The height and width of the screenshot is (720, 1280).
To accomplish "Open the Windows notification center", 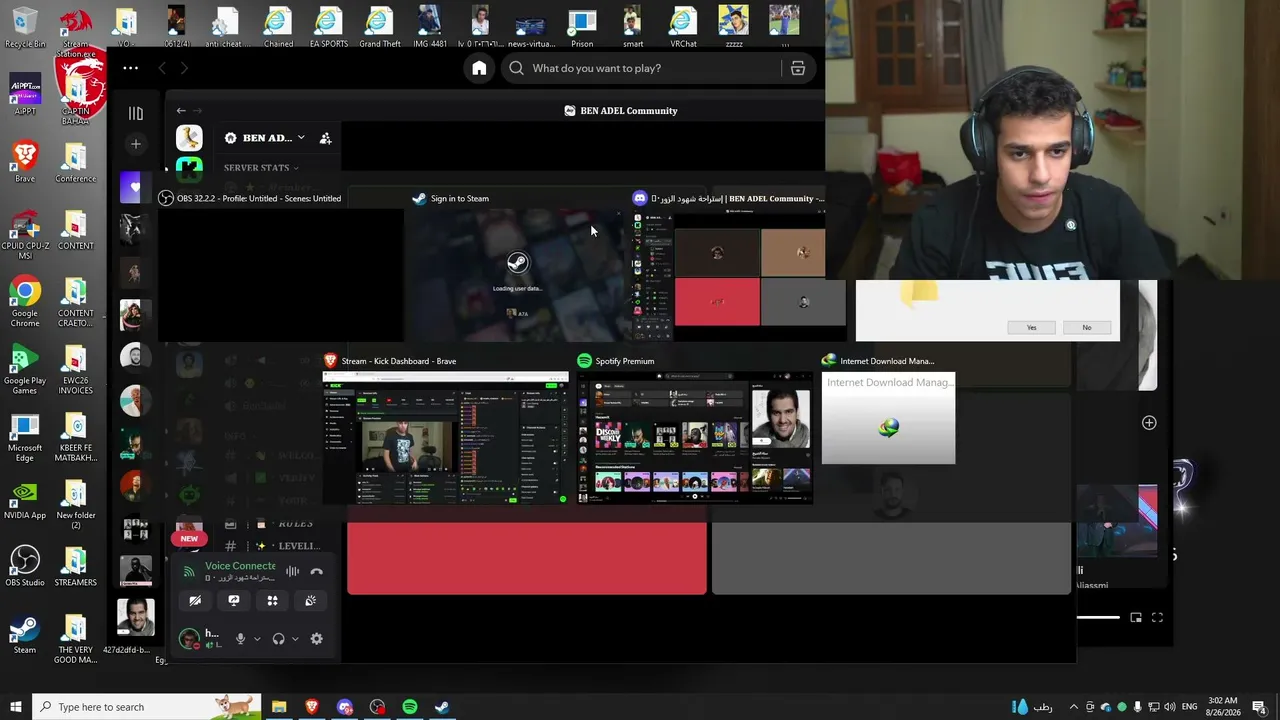I will pyautogui.click(x=1259, y=707).
